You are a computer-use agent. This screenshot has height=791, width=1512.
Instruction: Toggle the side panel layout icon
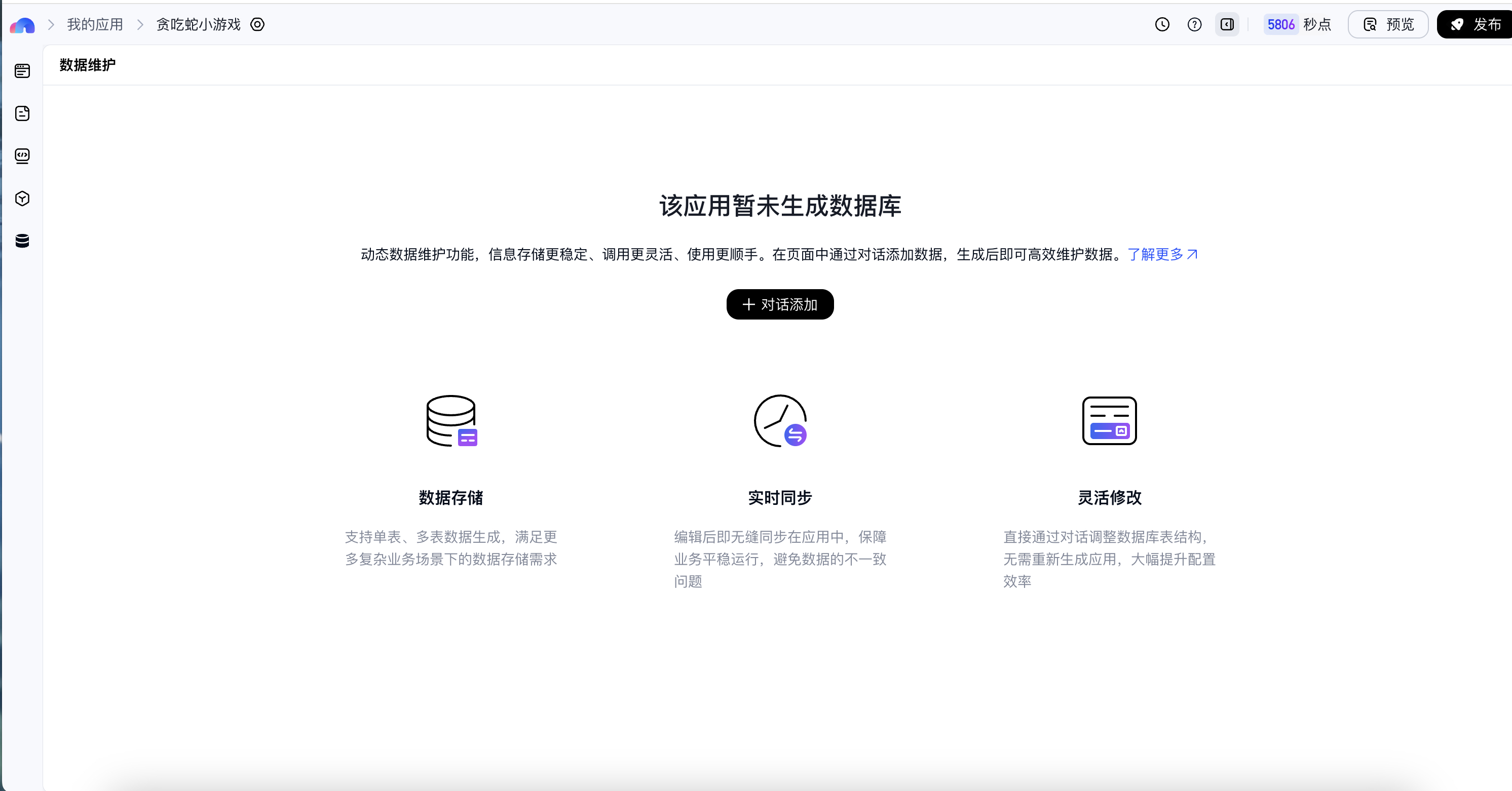coord(1227,25)
